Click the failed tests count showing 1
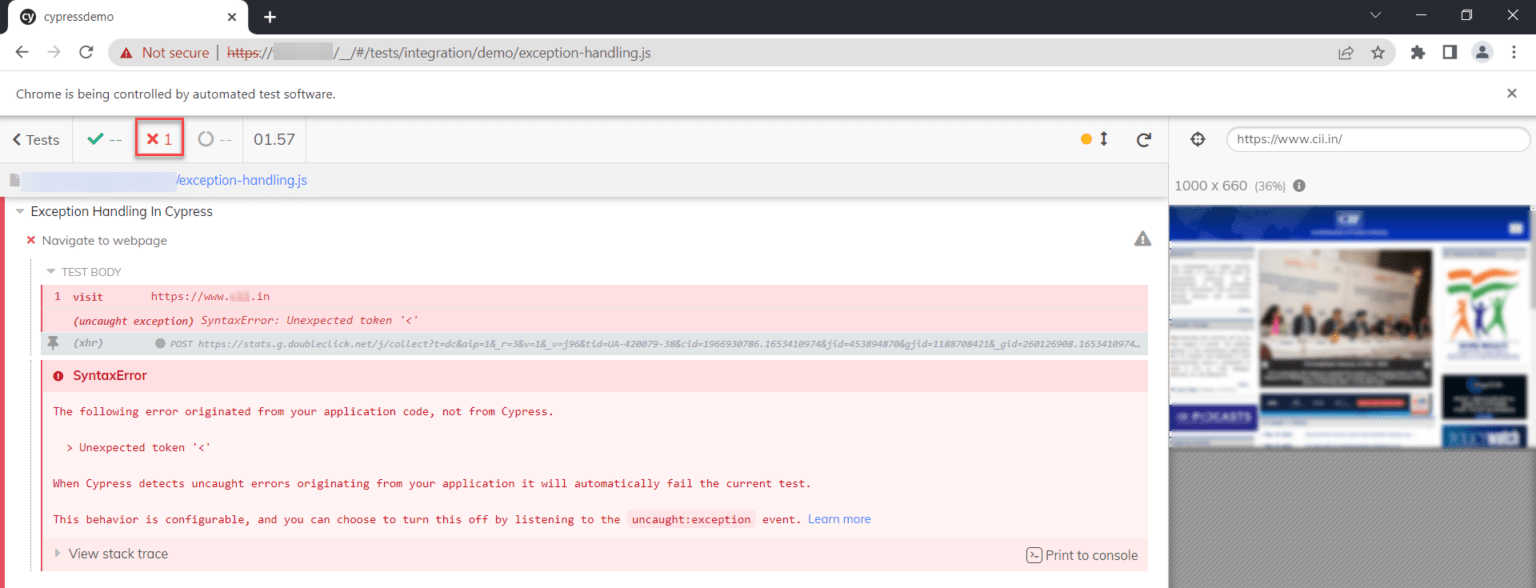 pyautogui.click(x=159, y=139)
